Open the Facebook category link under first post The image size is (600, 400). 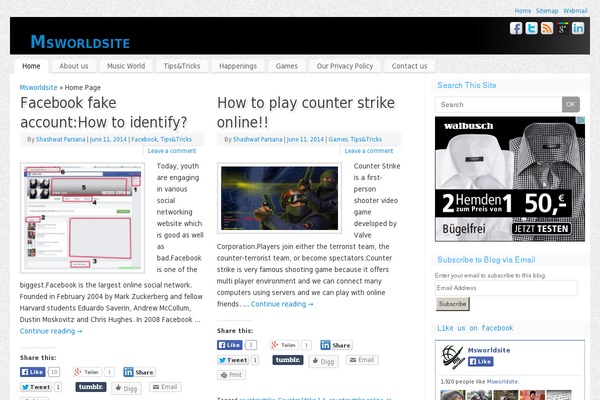pos(144,139)
